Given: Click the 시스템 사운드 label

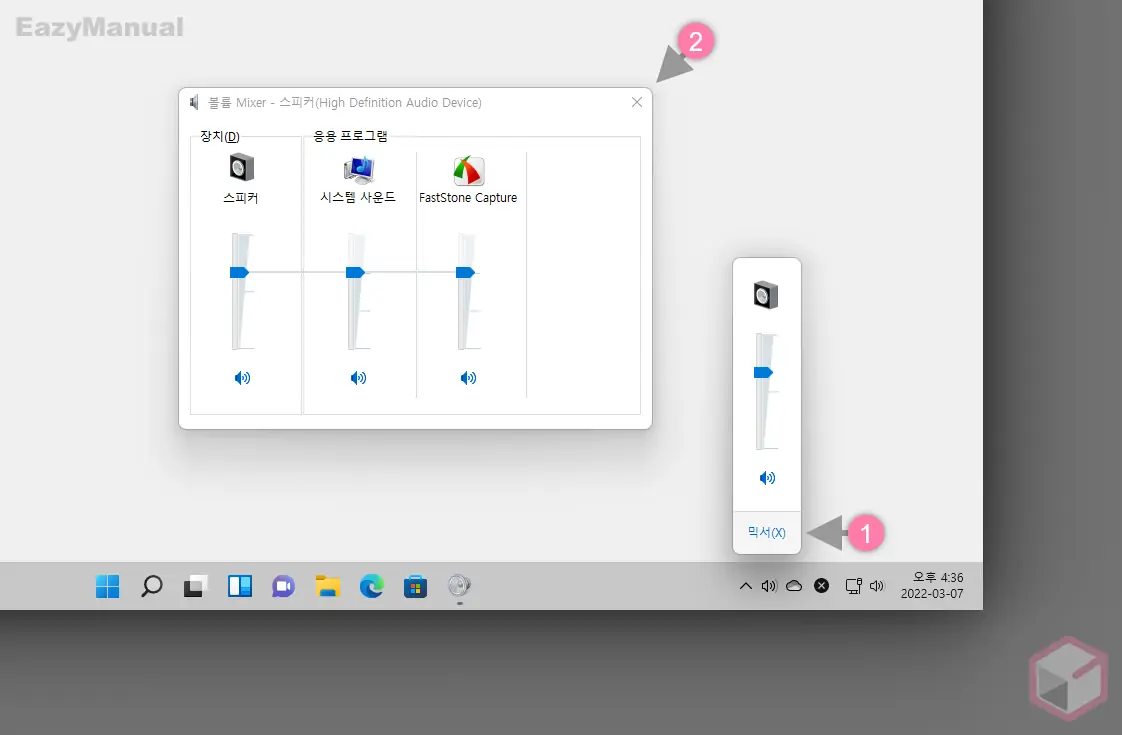Looking at the screenshot, I should click(x=358, y=197).
